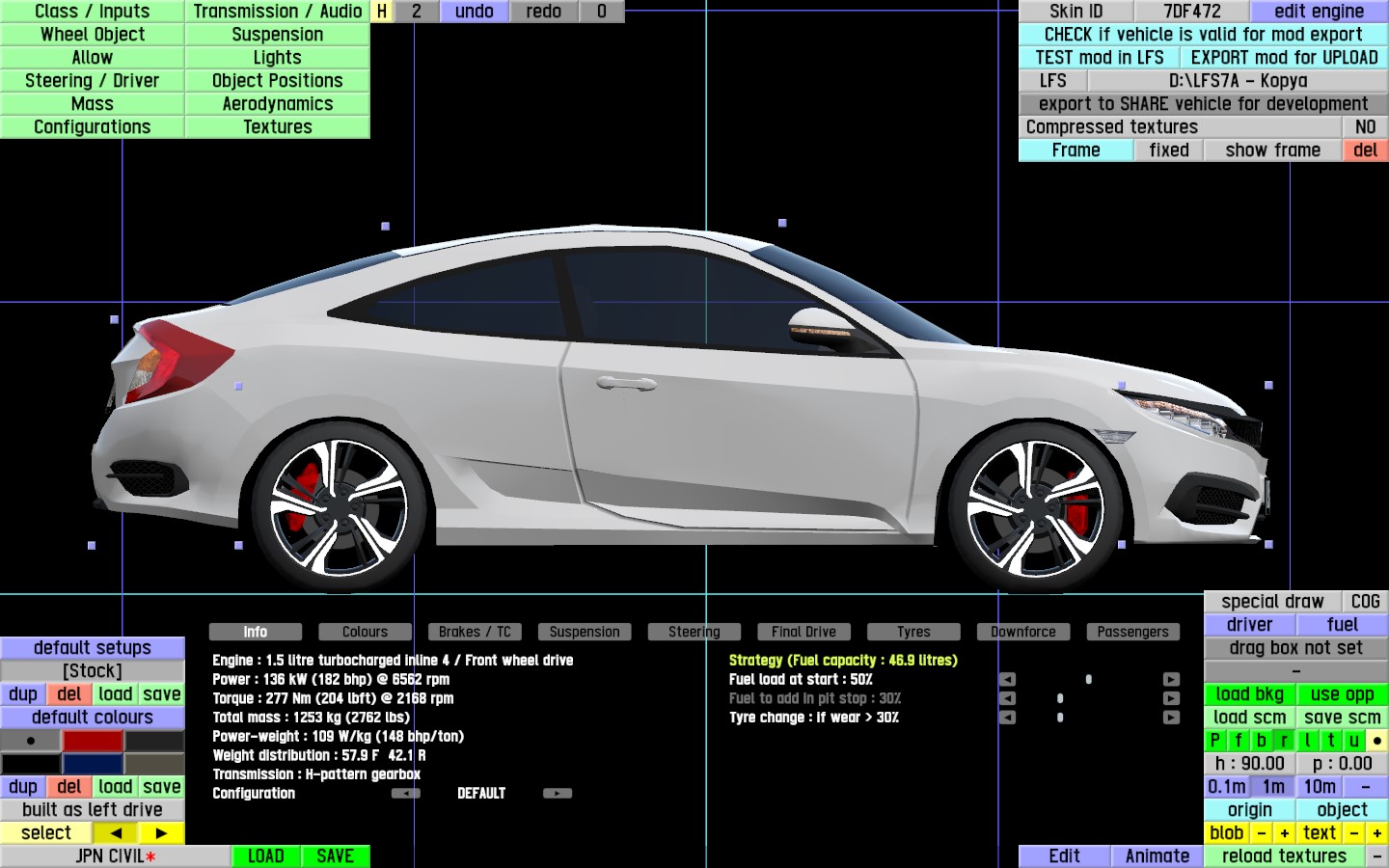Open the Passengers tab
This screenshot has height=868, width=1389.
(1132, 632)
